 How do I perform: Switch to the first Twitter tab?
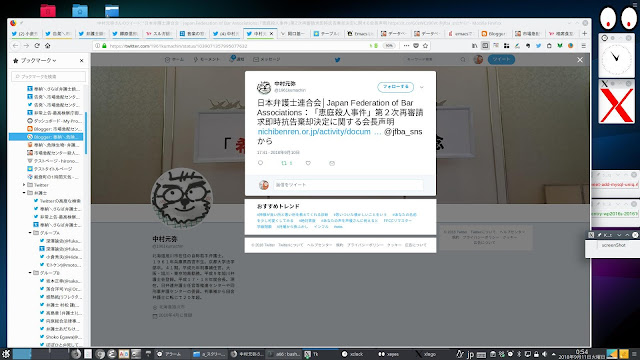[x=24, y=33]
